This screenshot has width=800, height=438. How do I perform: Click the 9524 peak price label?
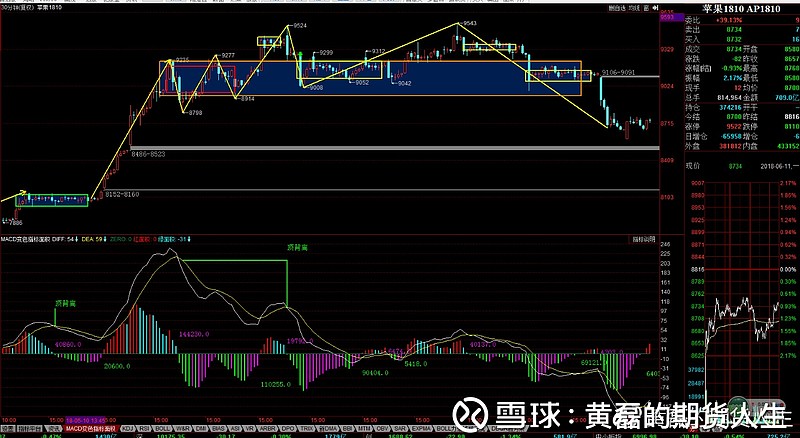(x=300, y=25)
